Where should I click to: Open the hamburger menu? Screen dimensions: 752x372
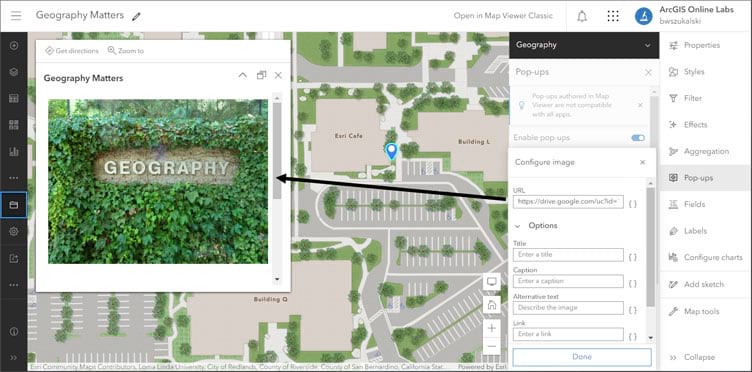tap(16, 16)
